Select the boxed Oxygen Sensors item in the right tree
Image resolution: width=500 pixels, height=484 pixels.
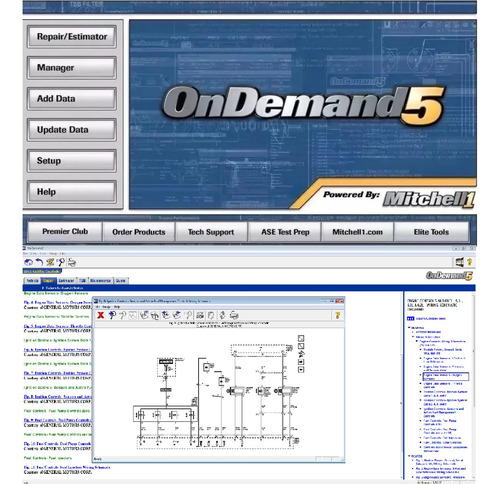446,377
